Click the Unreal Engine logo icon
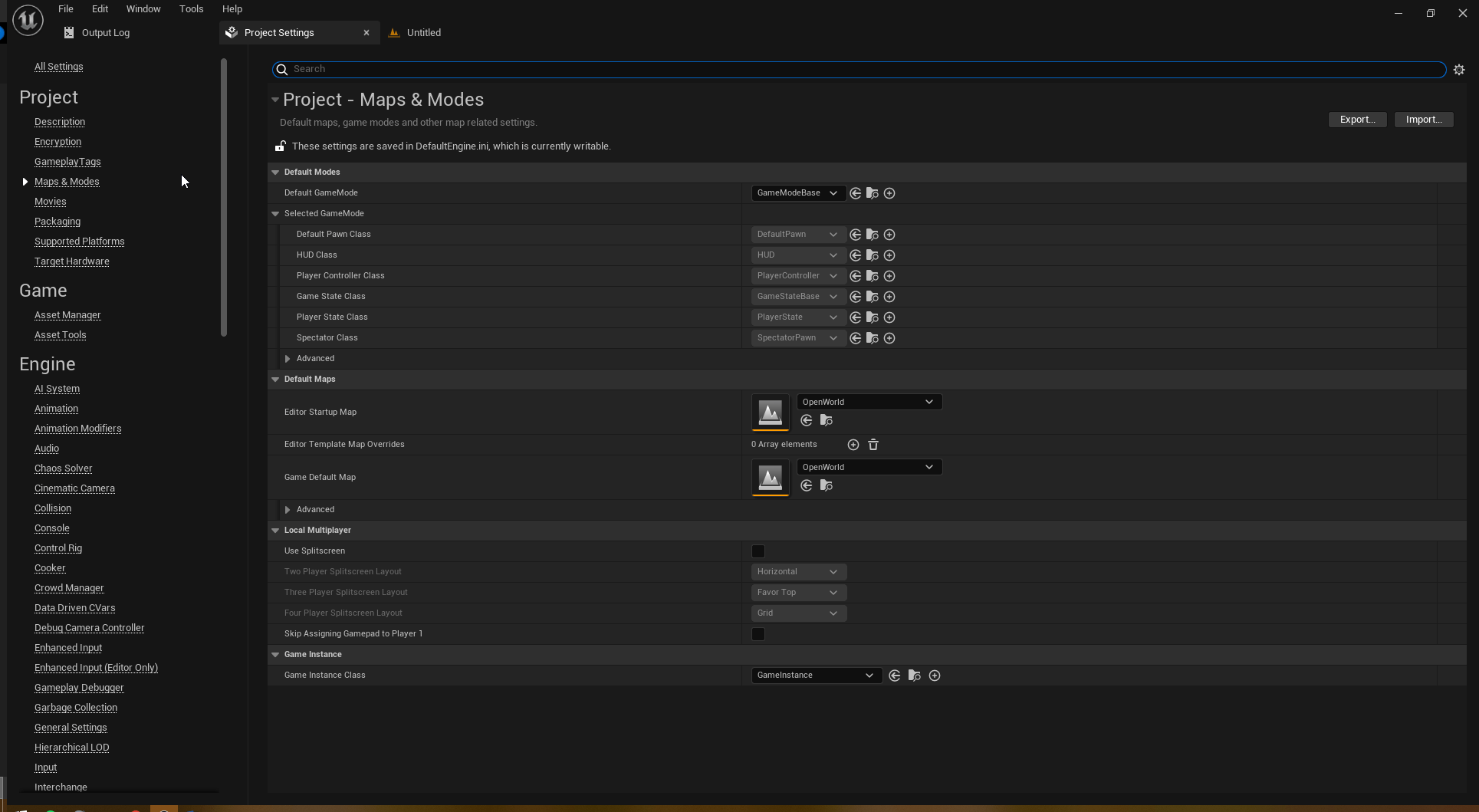The height and width of the screenshot is (812, 1479). pyautogui.click(x=28, y=20)
